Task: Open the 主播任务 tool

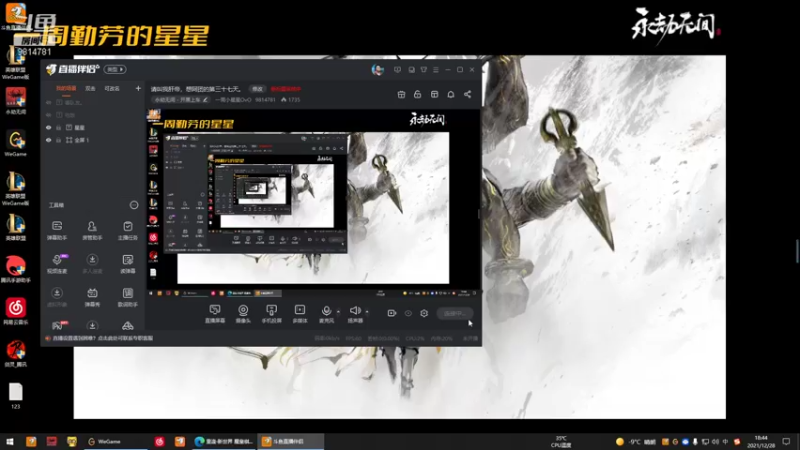Action: pos(128,230)
